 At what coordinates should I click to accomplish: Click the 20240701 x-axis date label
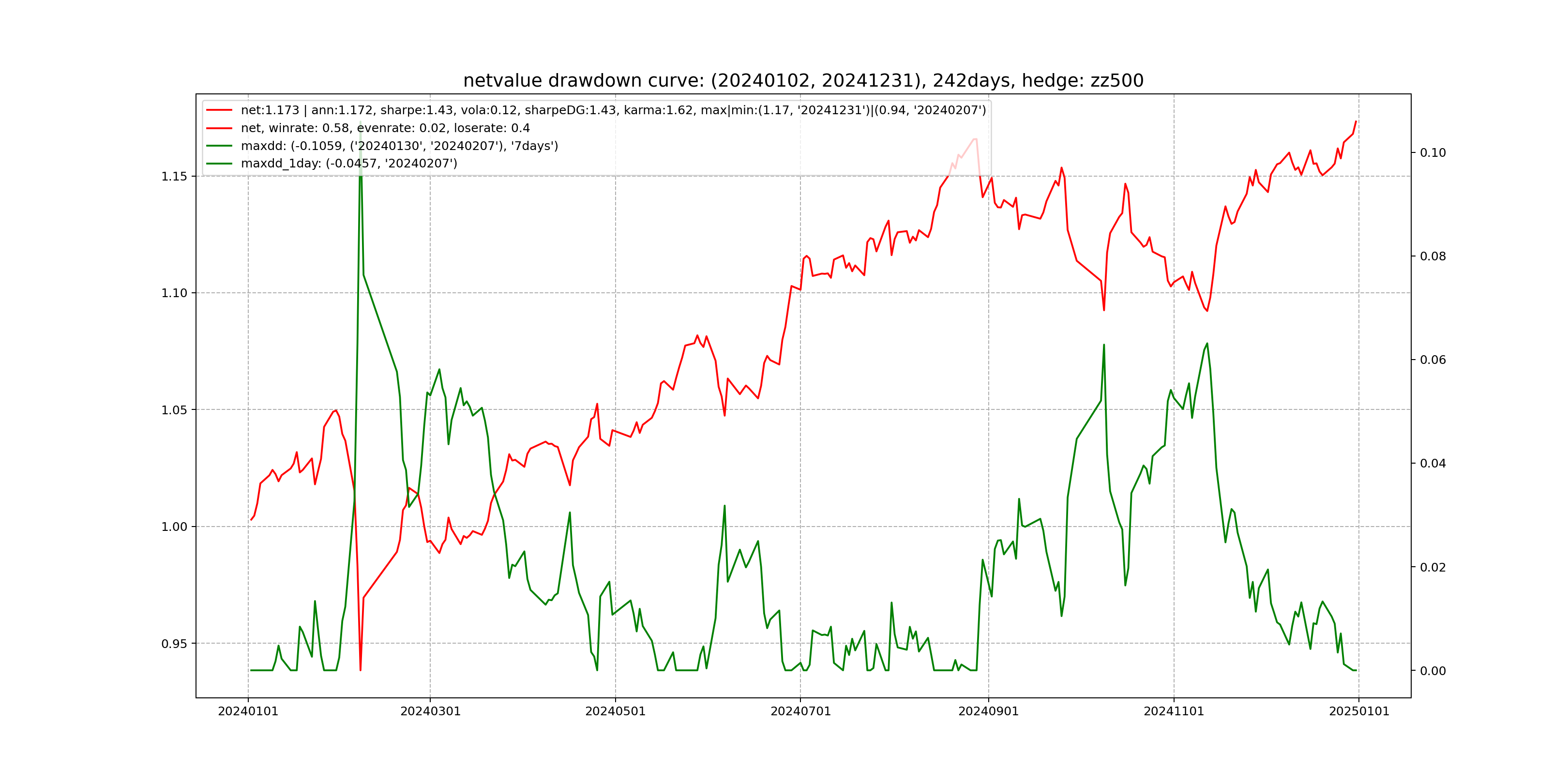click(800, 711)
